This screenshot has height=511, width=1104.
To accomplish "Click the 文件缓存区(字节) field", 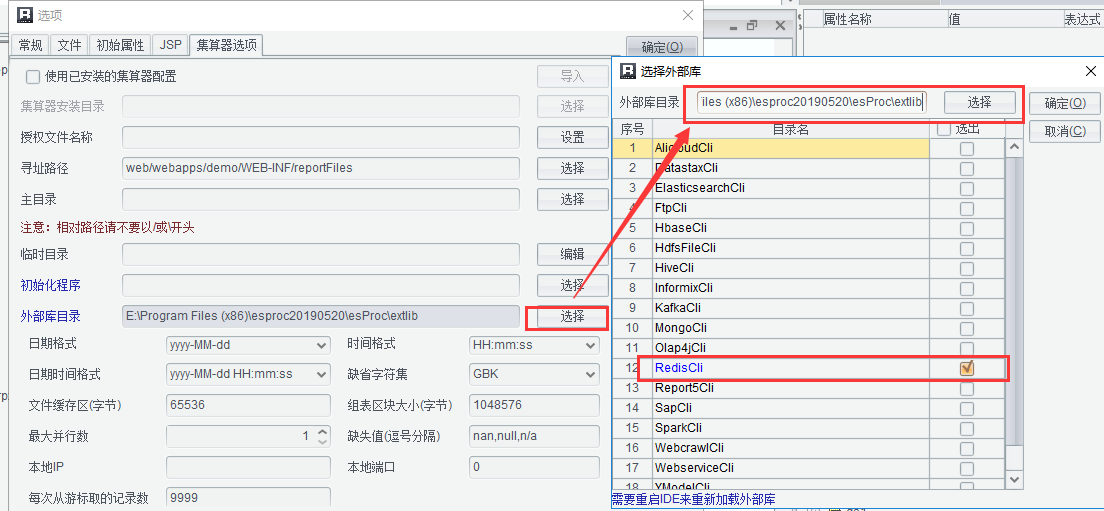I will [248, 405].
